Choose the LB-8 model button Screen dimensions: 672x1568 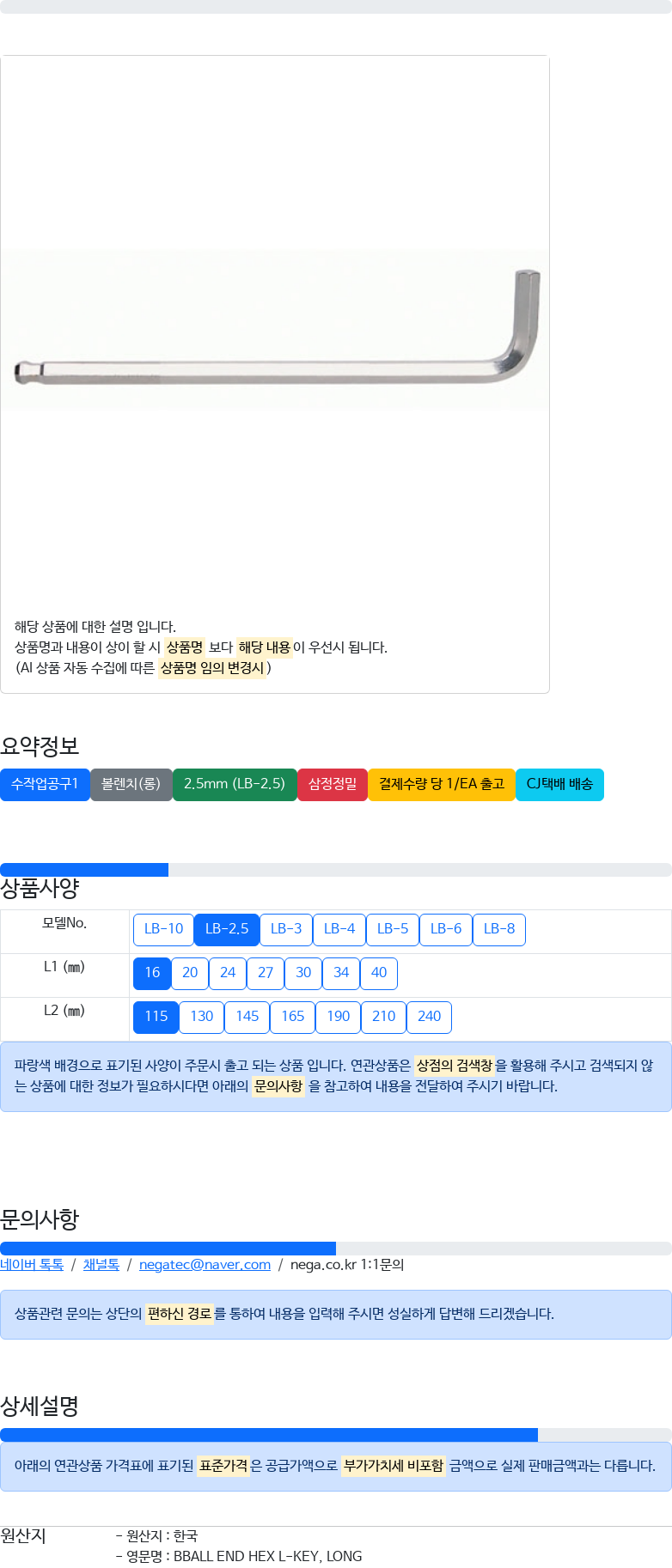[499, 929]
